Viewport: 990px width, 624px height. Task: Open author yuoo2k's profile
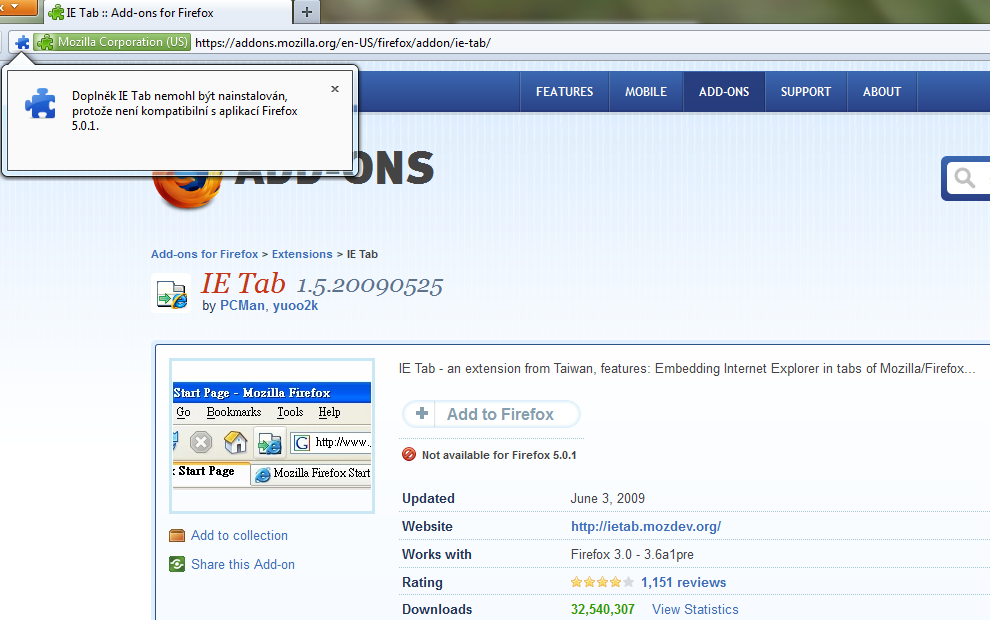pos(295,306)
